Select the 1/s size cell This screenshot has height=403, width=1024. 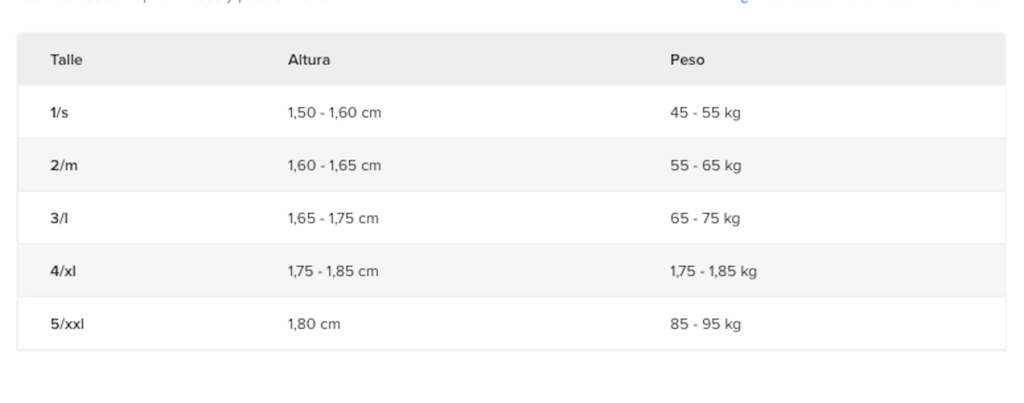click(x=59, y=112)
